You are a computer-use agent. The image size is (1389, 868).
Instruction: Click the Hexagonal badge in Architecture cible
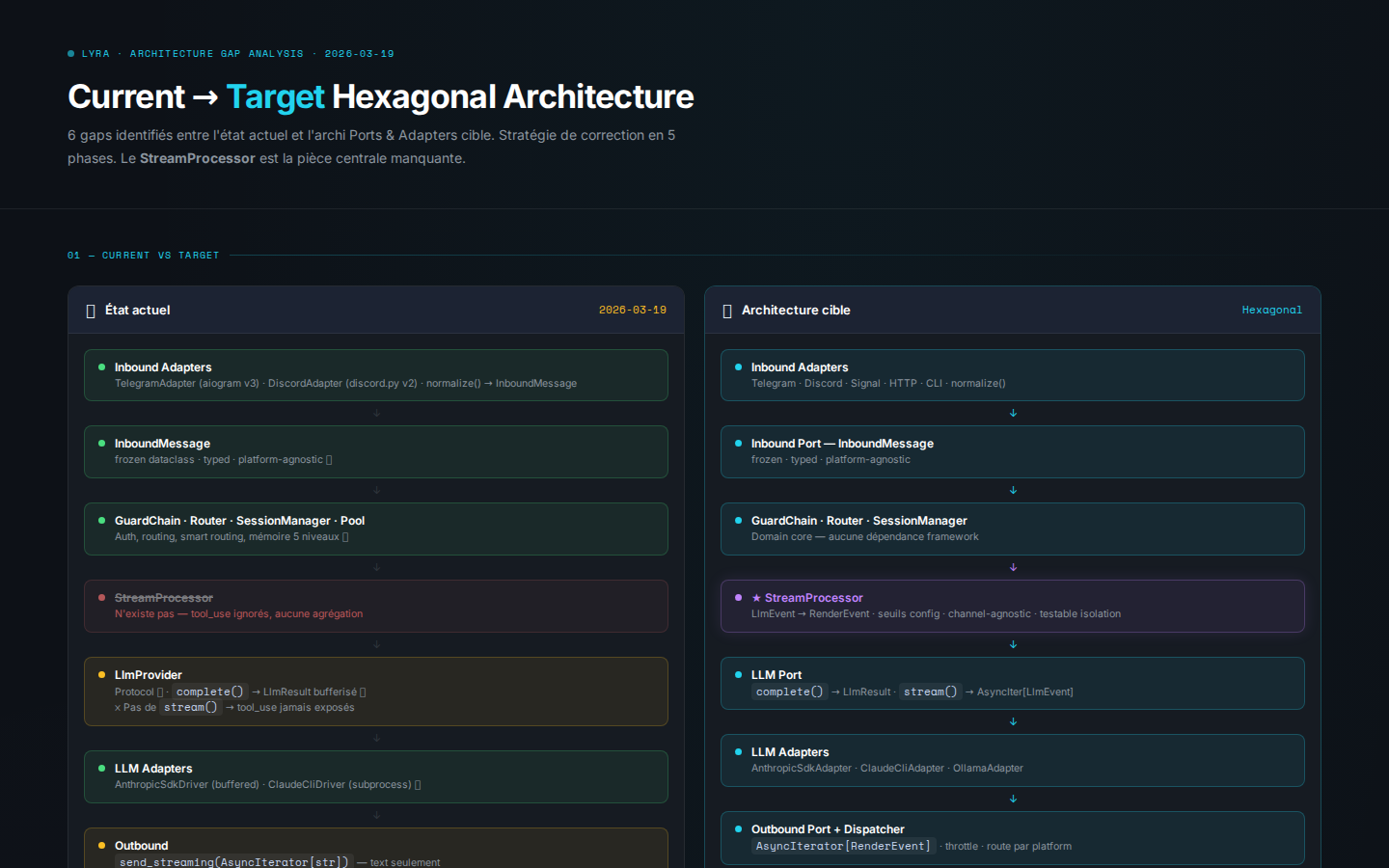click(1271, 311)
